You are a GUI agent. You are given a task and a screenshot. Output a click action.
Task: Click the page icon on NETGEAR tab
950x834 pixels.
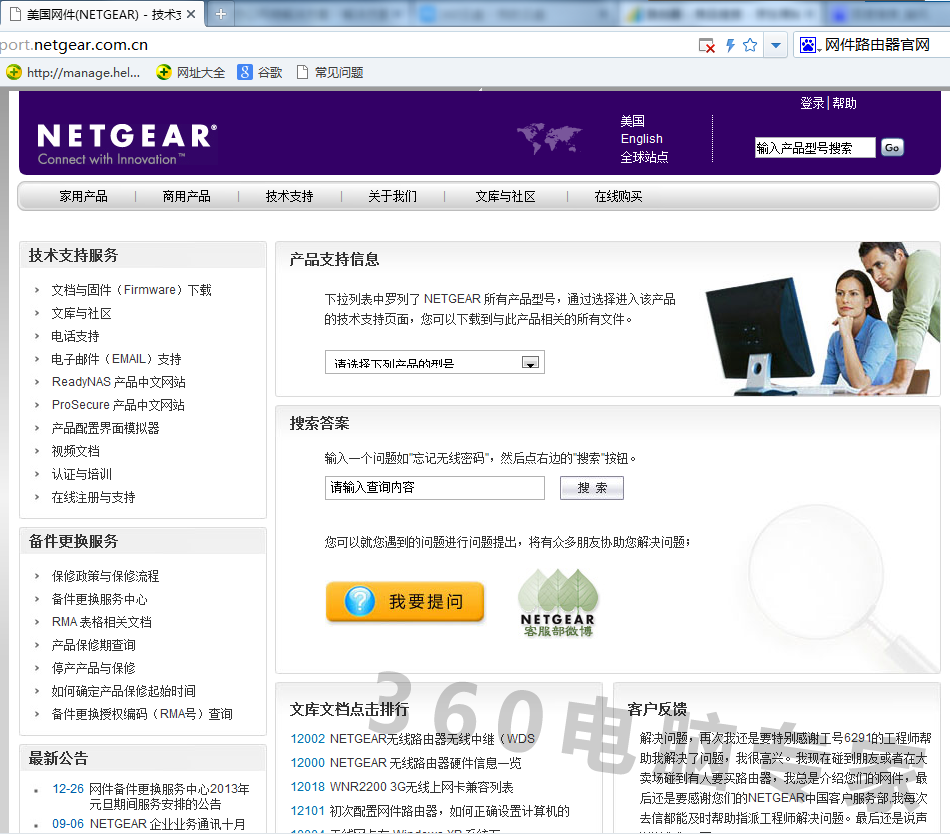point(16,14)
